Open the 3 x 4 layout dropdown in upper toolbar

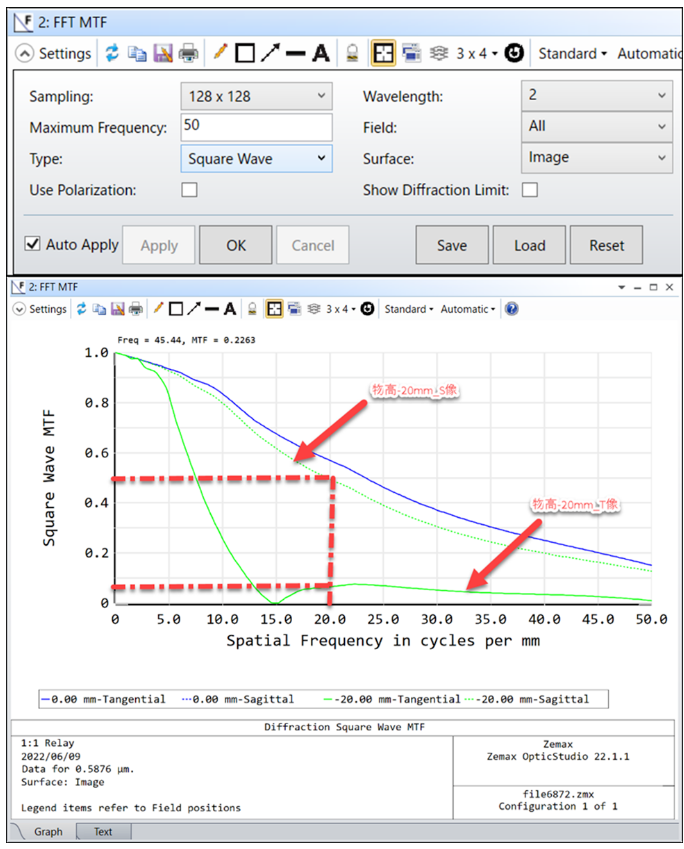(x=477, y=53)
